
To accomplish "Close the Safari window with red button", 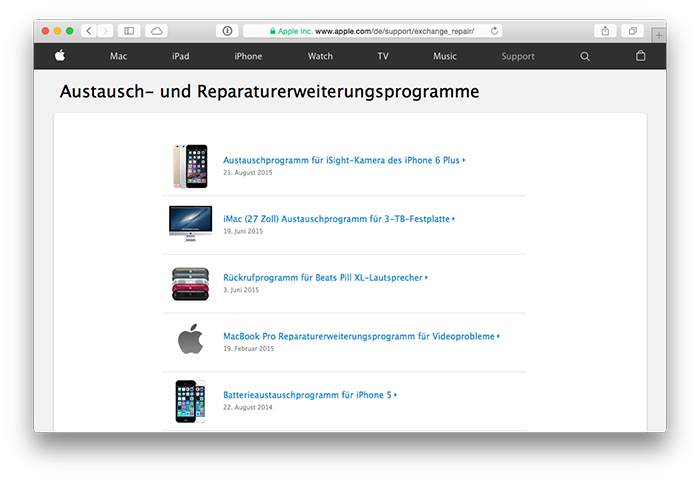I will 45,31.
